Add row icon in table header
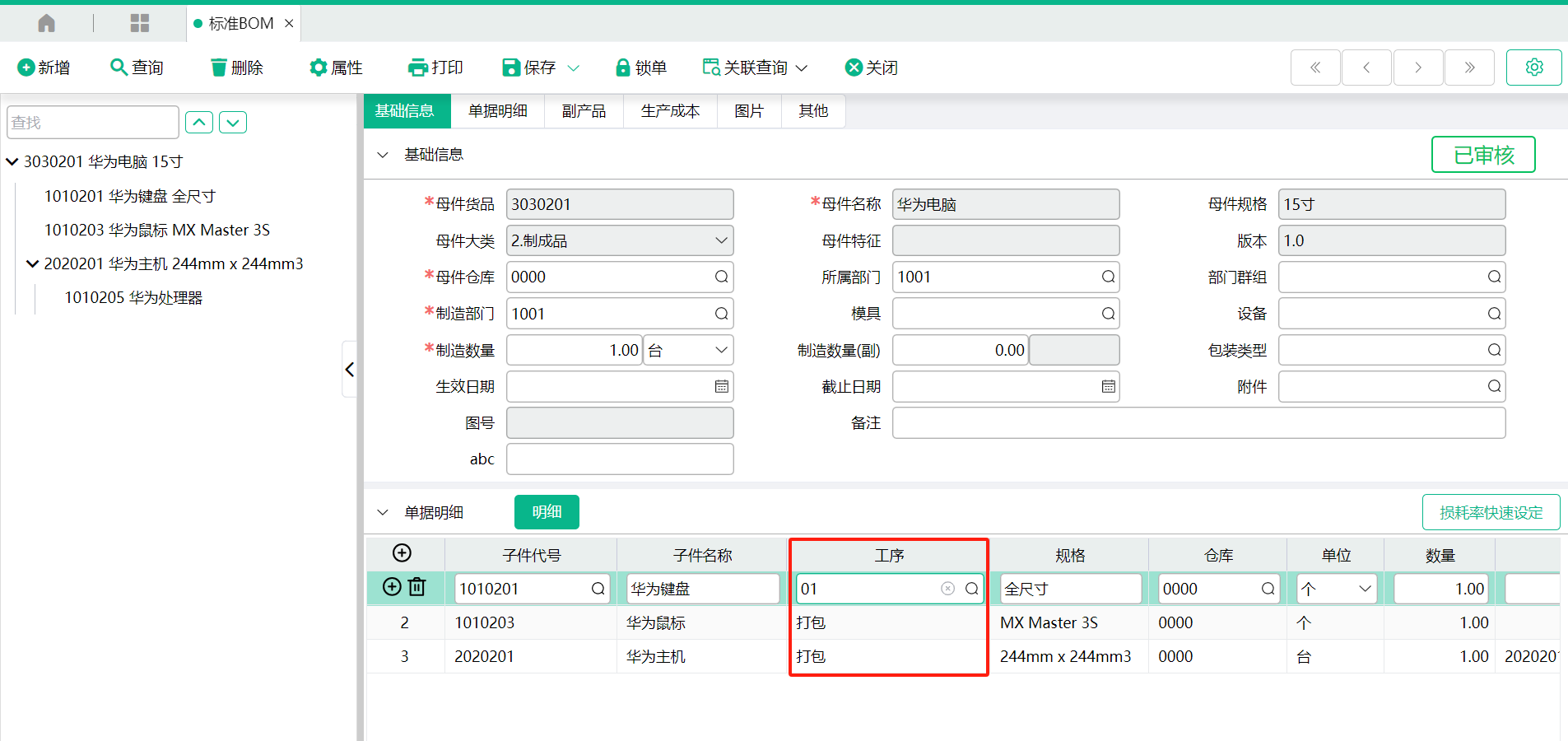 click(402, 552)
